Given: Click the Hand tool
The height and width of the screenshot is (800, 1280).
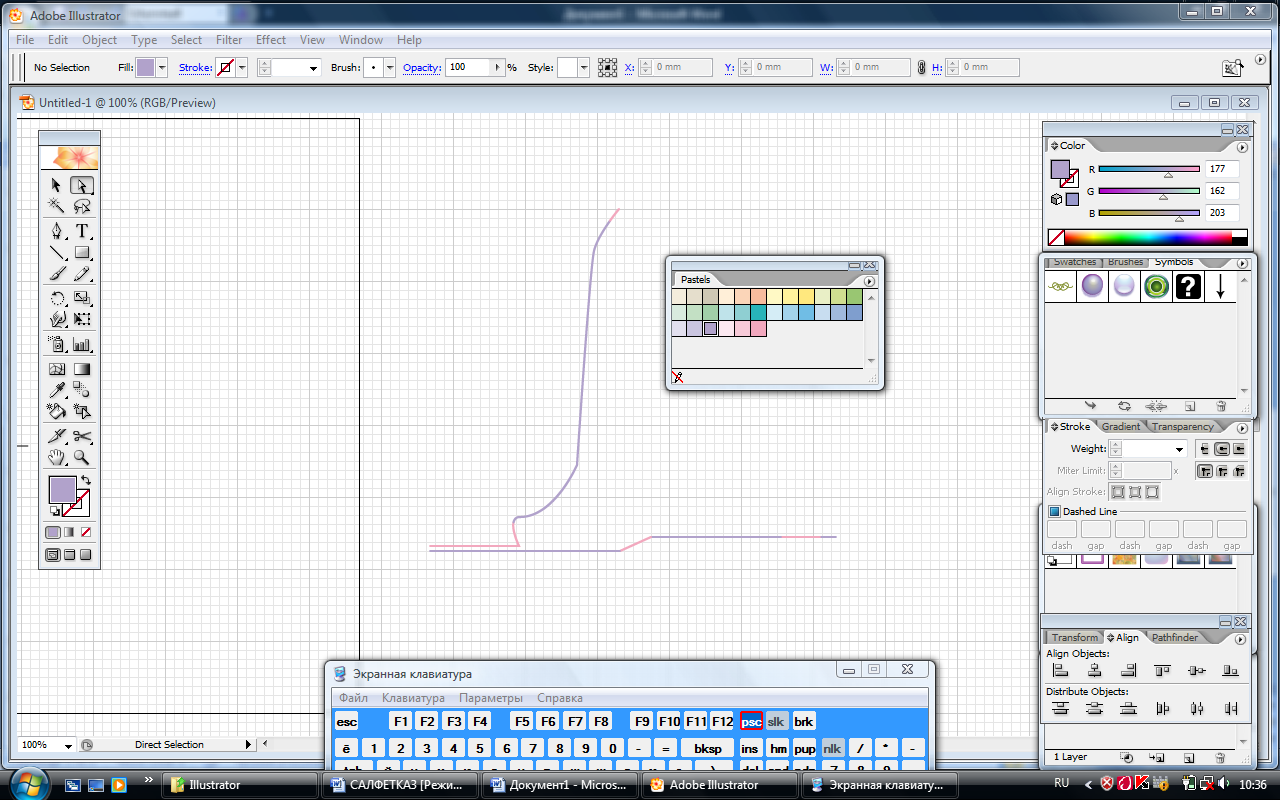Looking at the screenshot, I should click(x=57, y=458).
